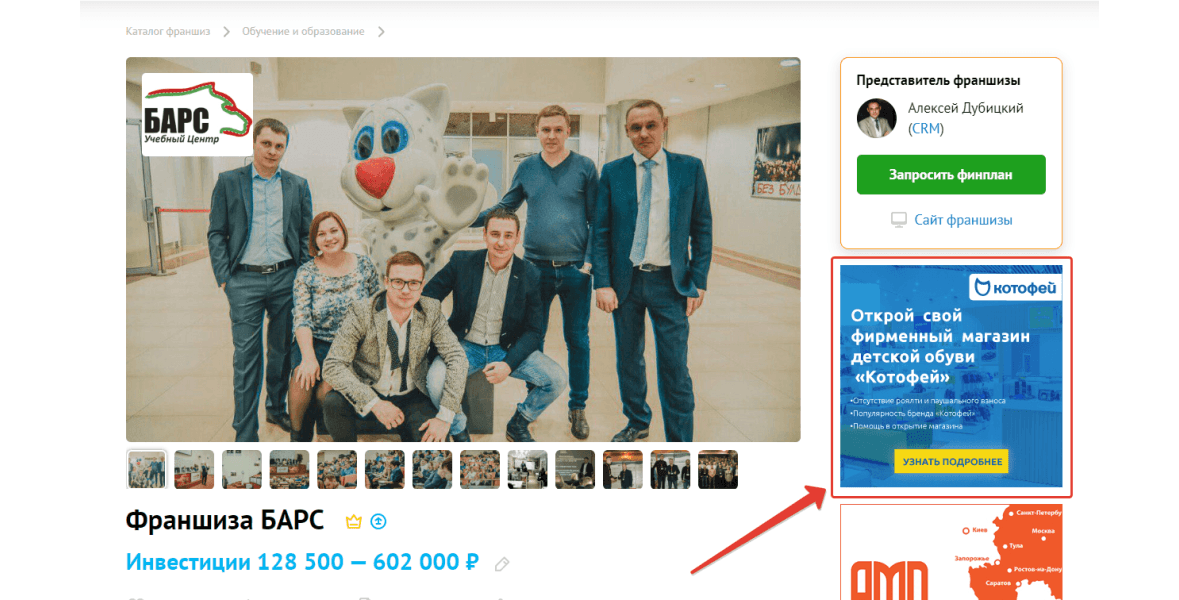Open the main team photo with mascot
The image size is (1179, 600).
pos(463,250)
